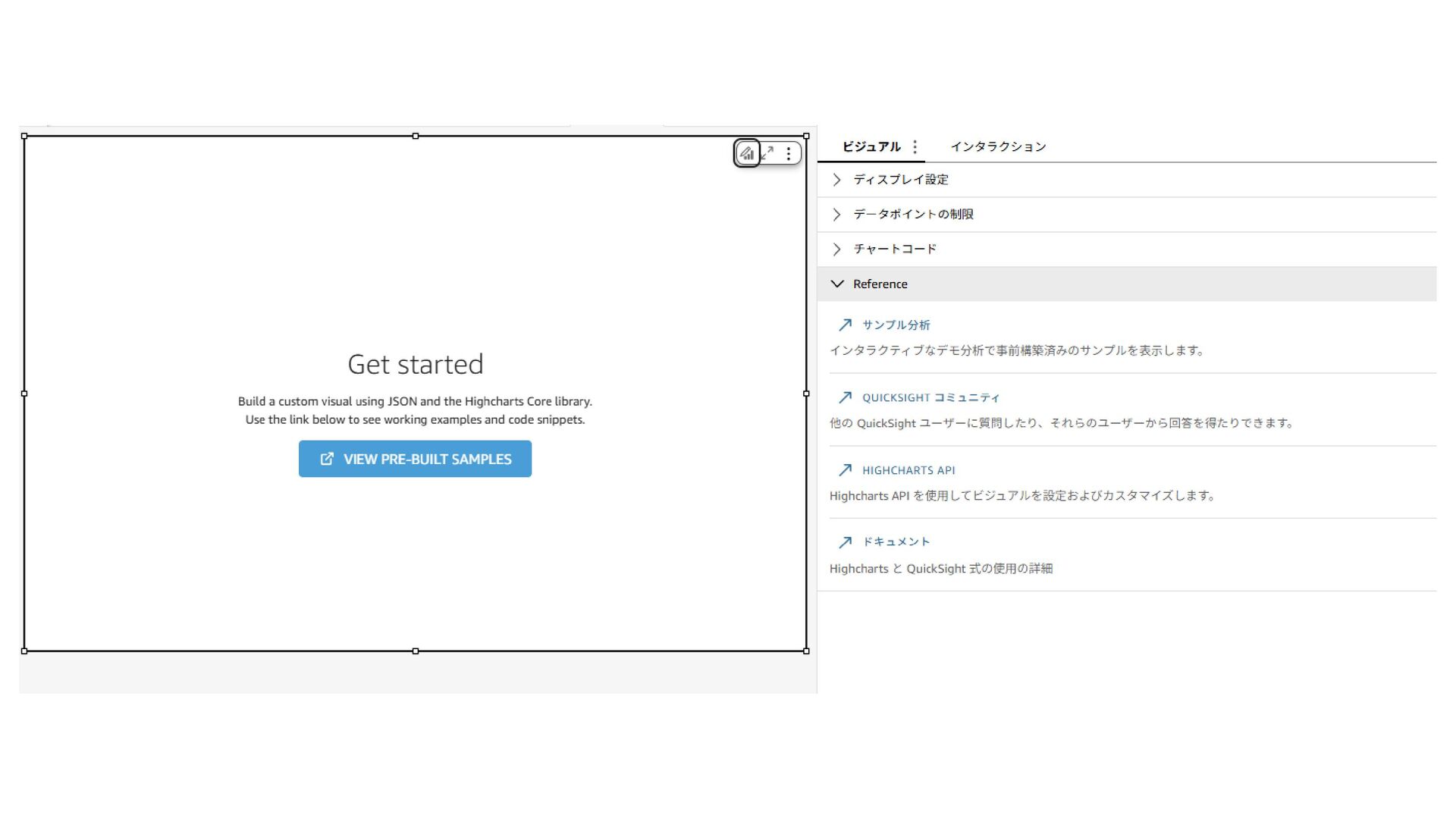Screen dimensions: 1456x819
Task: Open the QUICKSIGHT コミュニティ link
Action: point(931,398)
